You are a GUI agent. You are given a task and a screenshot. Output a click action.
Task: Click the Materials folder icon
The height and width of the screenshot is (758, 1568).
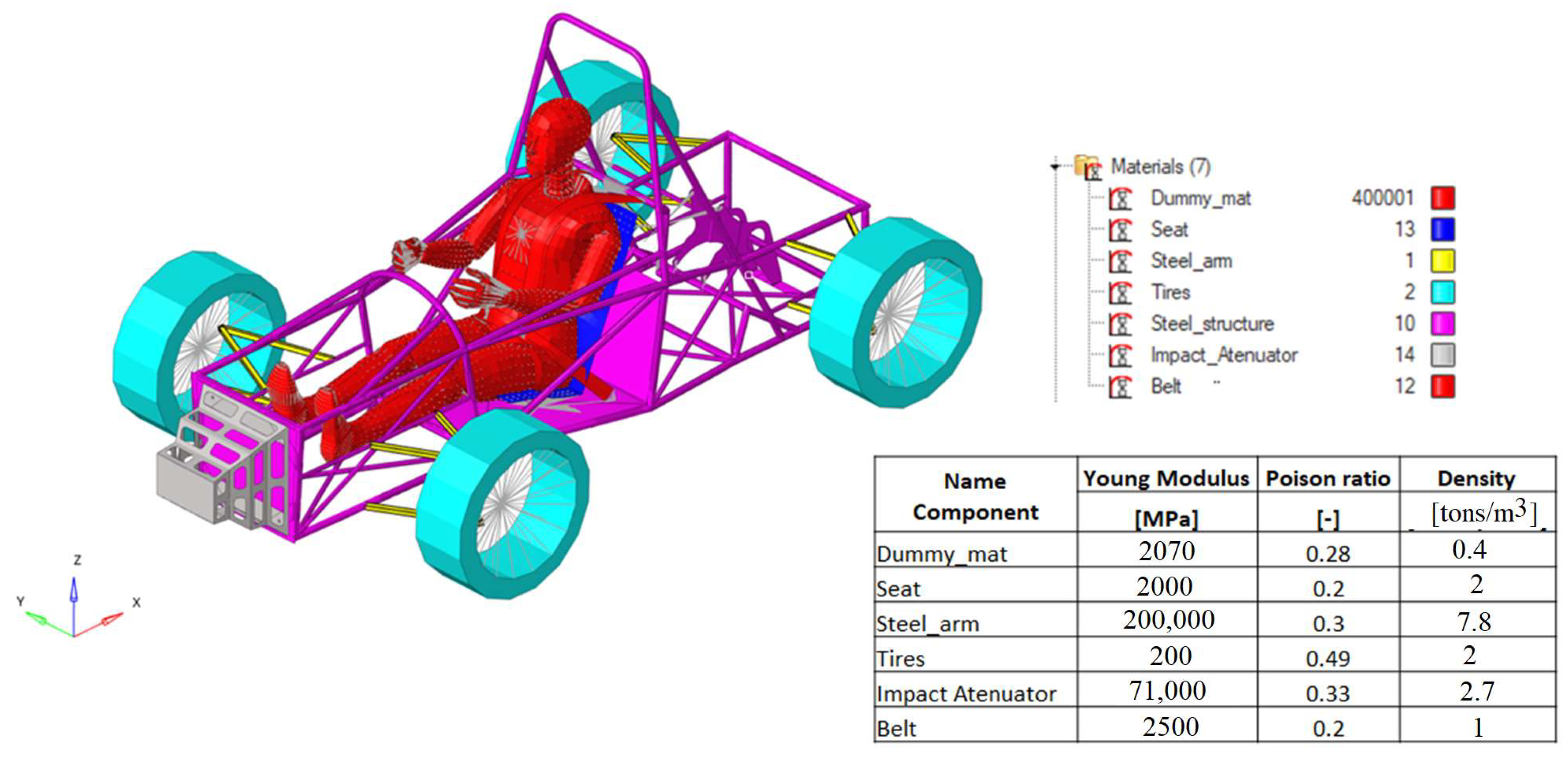tap(1088, 166)
